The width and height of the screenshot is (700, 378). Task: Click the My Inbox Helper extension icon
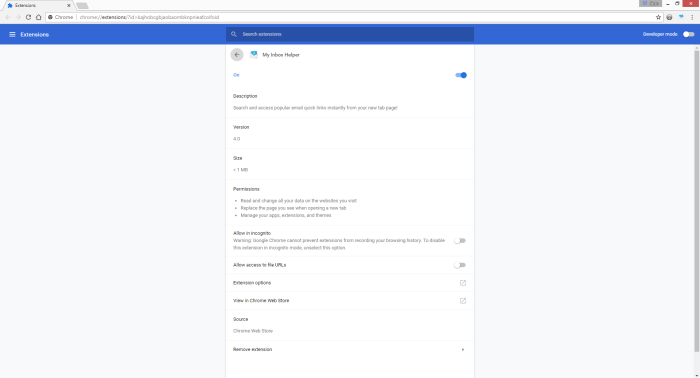pyautogui.click(x=254, y=54)
